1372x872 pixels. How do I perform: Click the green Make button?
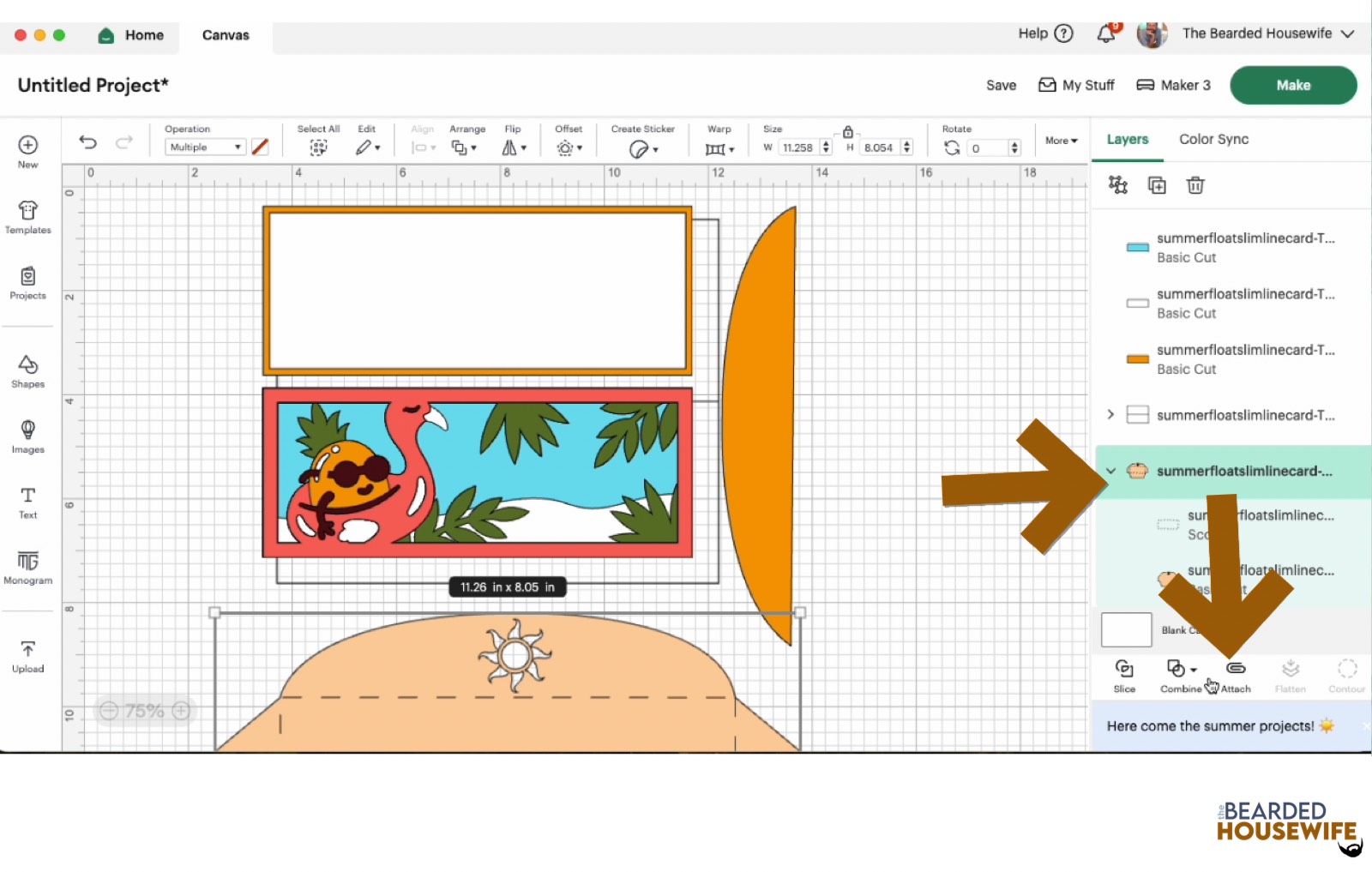tap(1292, 85)
